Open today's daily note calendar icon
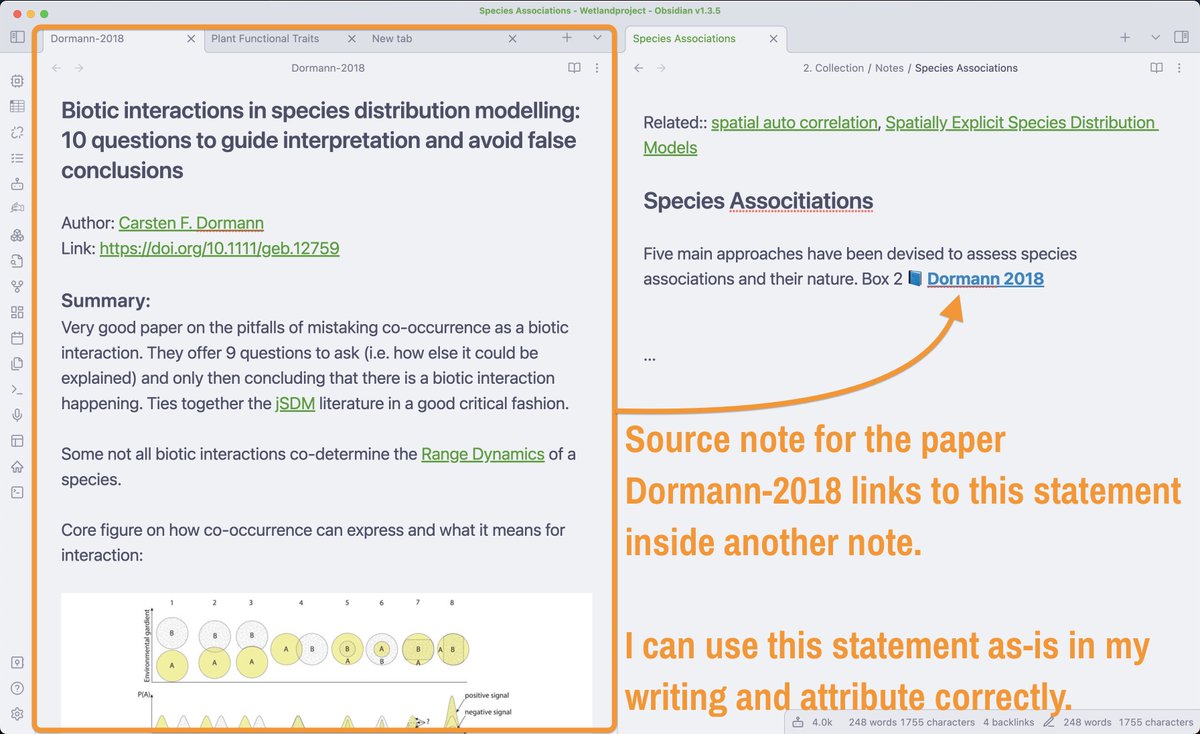This screenshot has width=1200, height=734. point(16,338)
